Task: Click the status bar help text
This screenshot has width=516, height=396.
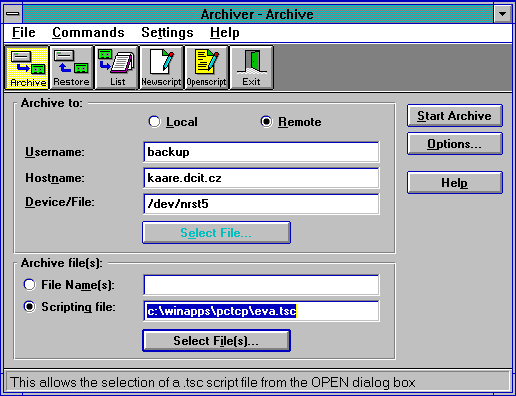Action: (213, 382)
